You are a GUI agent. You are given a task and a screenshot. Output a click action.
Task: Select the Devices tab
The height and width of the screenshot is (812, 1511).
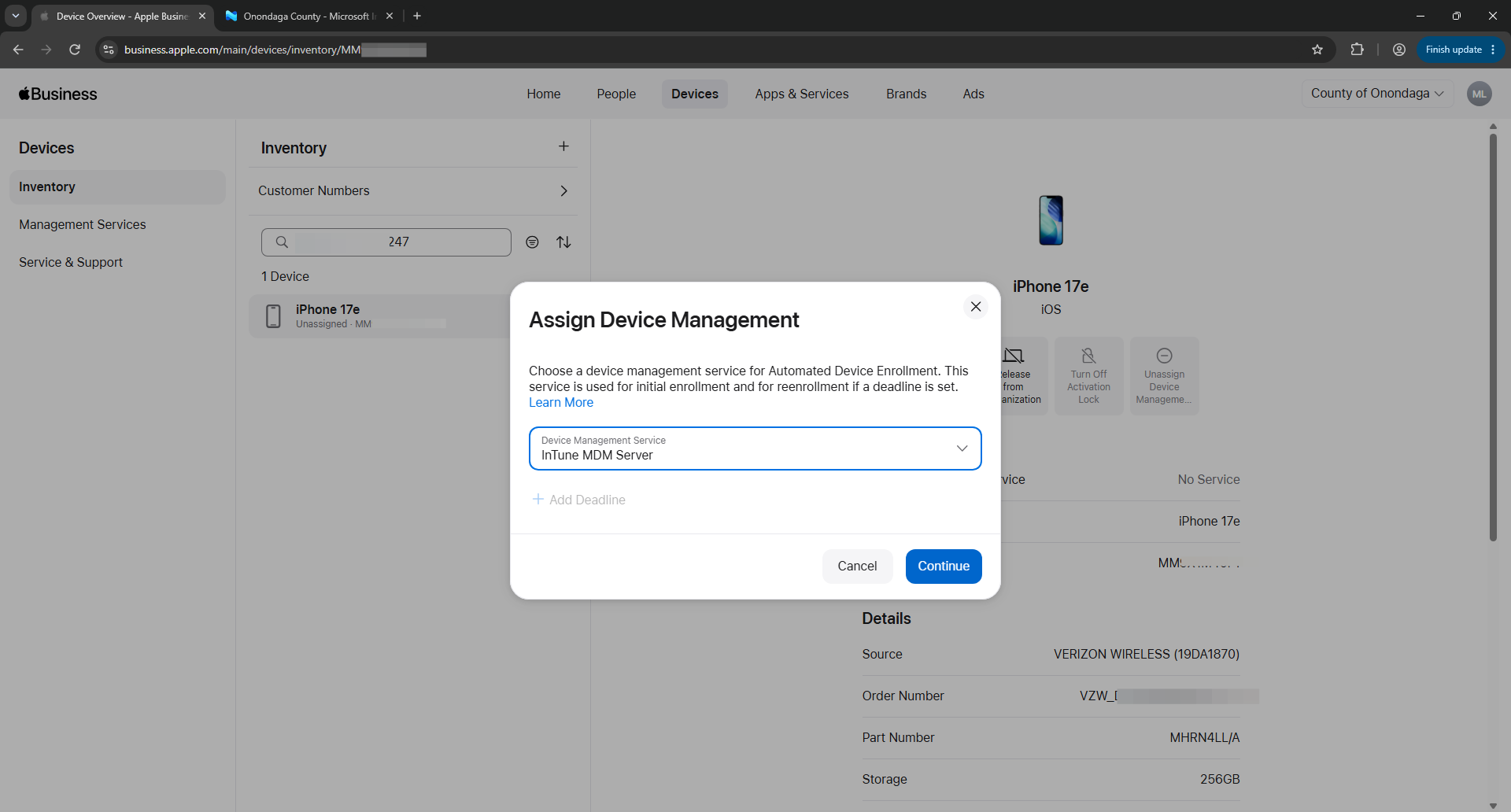coord(695,94)
